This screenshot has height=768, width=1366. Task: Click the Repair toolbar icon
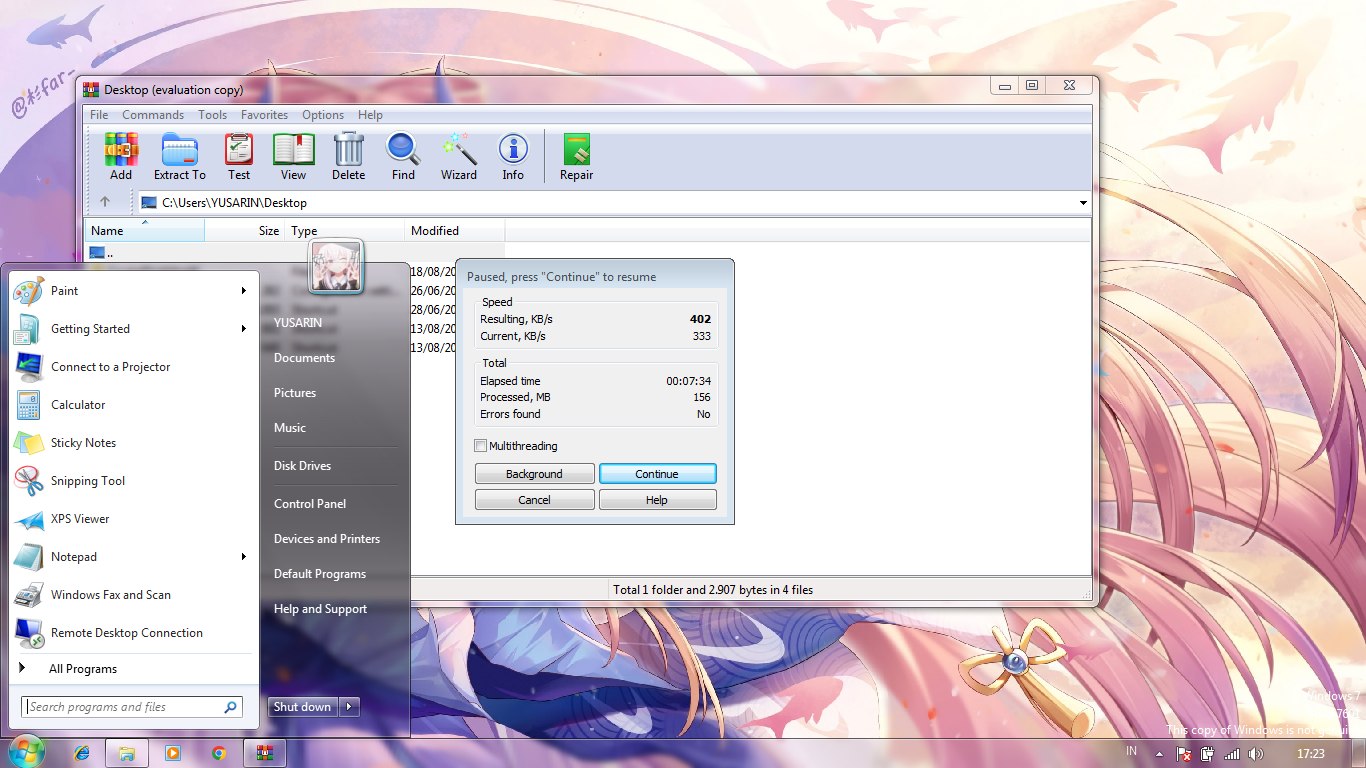[576, 150]
